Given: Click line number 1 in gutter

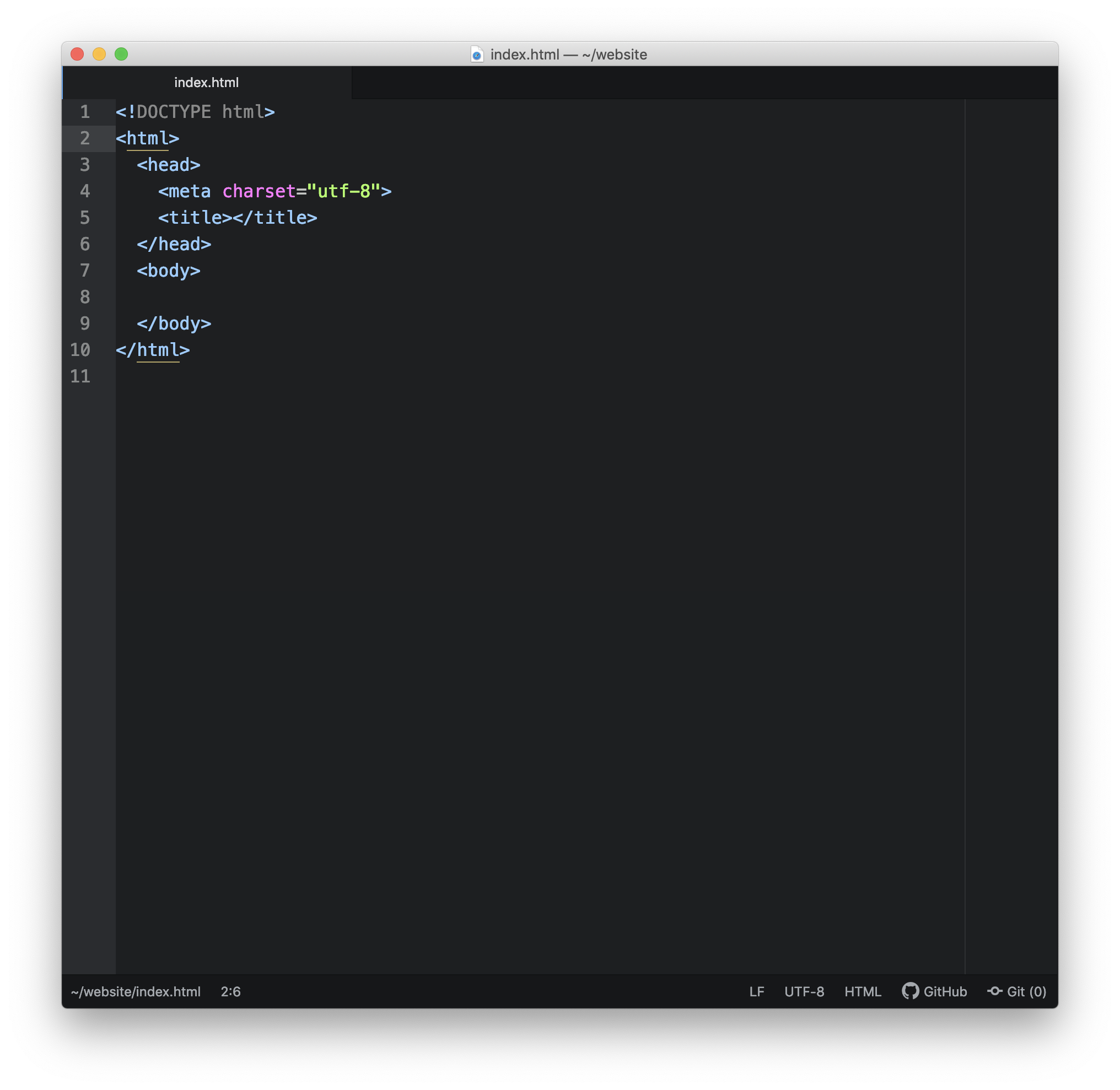Looking at the screenshot, I should pos(85,112).
